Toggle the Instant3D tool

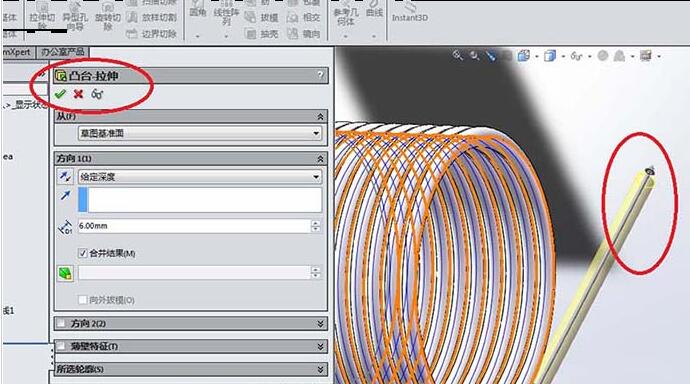410,12
